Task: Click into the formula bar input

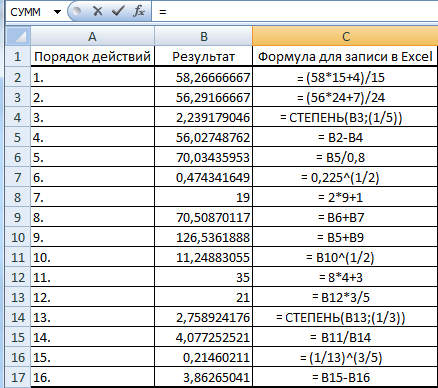Action: (x=295, y=12)
